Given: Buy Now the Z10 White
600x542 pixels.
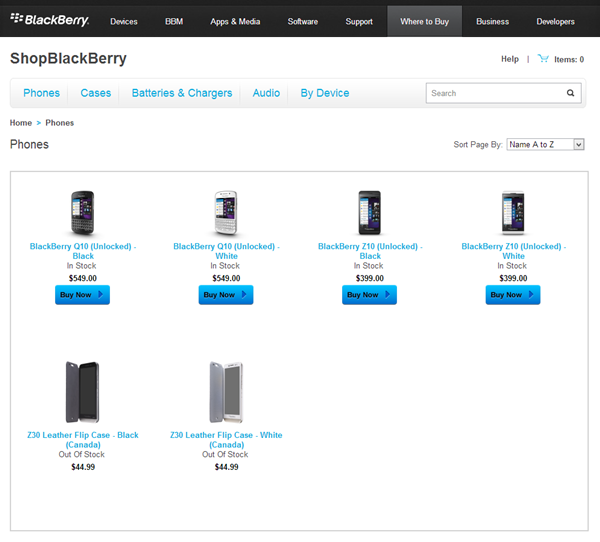Looking at the screenshot, I should point(513,295).
